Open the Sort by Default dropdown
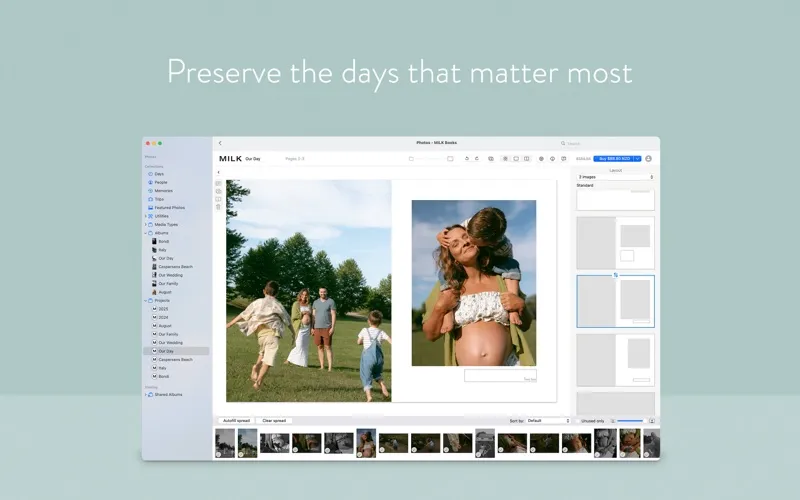800x500 pixels. [548, 421]
